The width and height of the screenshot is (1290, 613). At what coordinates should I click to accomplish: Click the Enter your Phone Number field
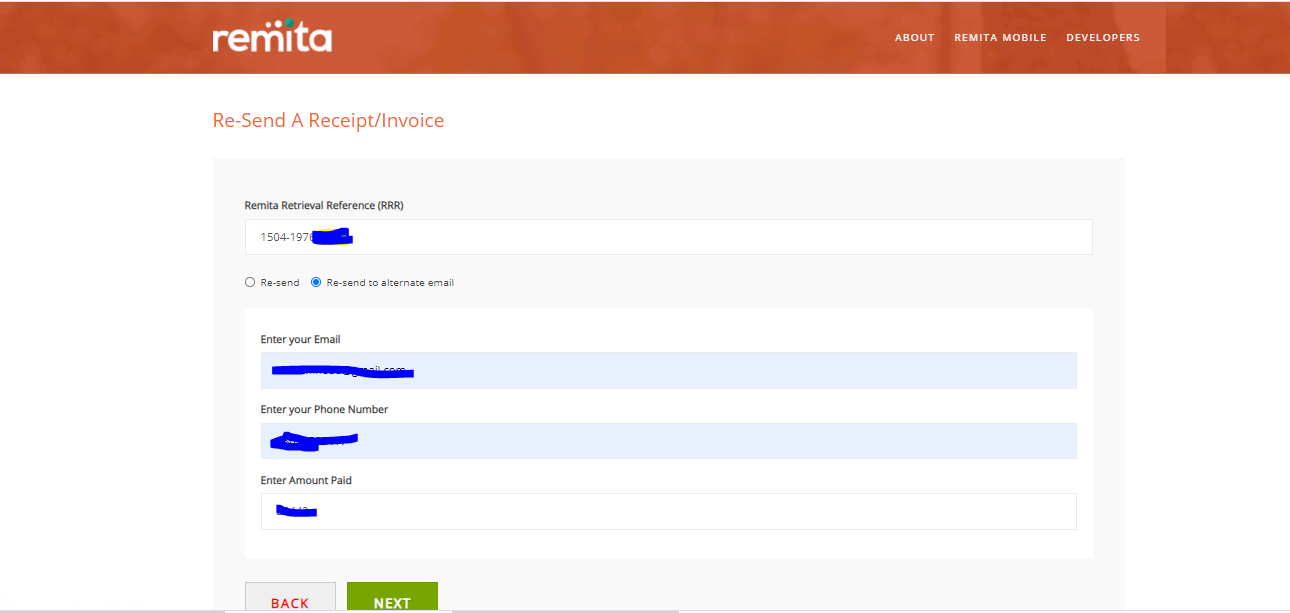point(668,441)
